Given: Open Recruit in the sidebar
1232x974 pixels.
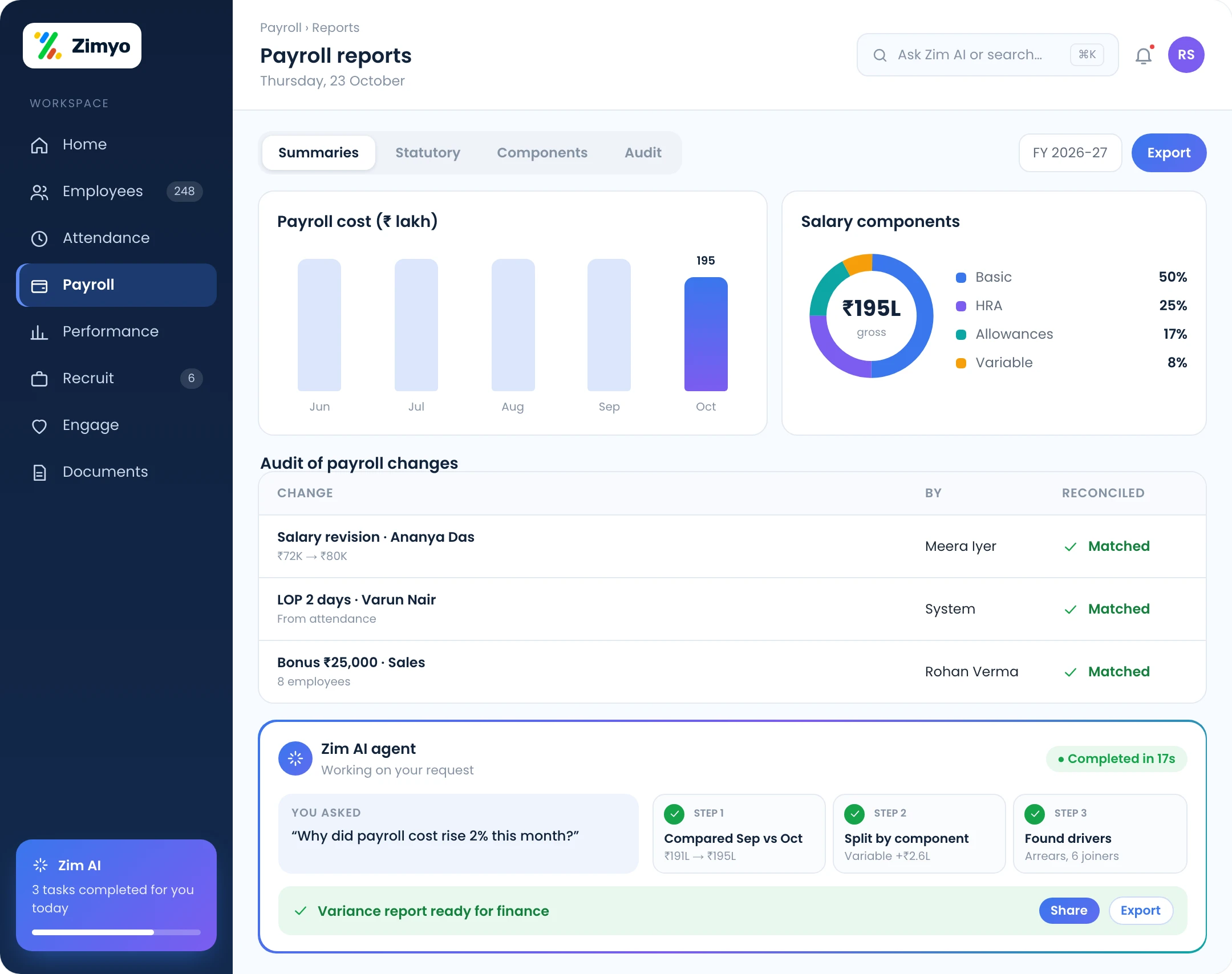Looking at the screenshot, I should 116,379.
